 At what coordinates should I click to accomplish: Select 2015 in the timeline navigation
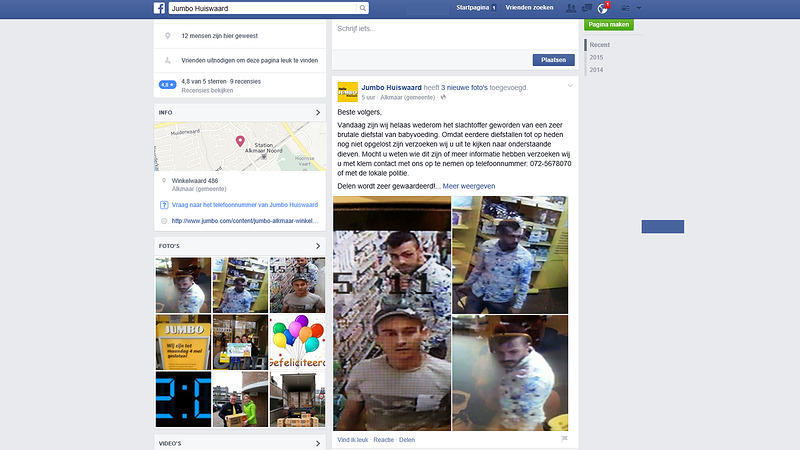coord(596,57)
